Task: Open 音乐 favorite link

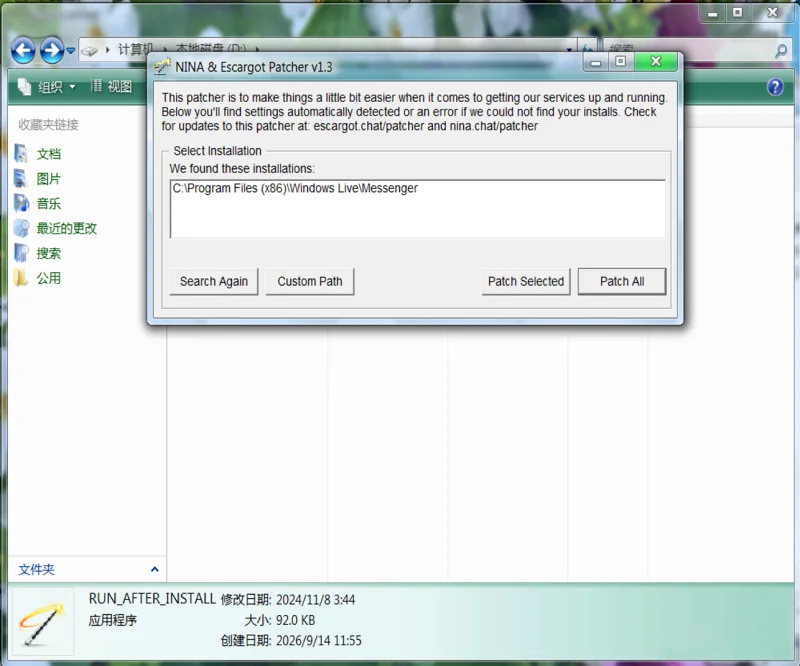Action: (x=48, y=204)
